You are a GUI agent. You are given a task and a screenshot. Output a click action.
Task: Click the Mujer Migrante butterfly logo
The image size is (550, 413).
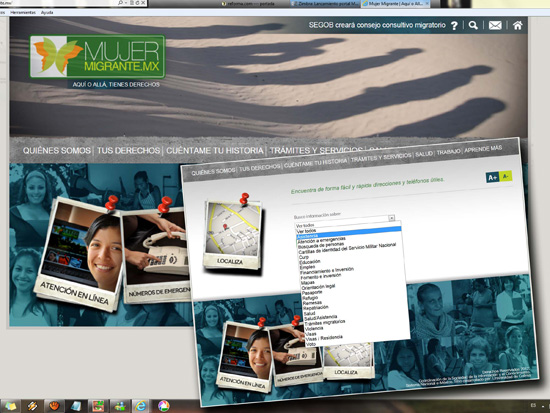pos(97,56)
